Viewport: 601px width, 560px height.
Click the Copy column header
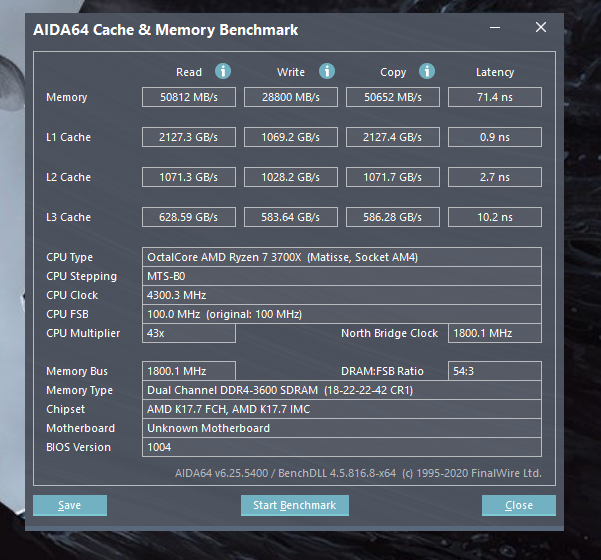[393, 72]
